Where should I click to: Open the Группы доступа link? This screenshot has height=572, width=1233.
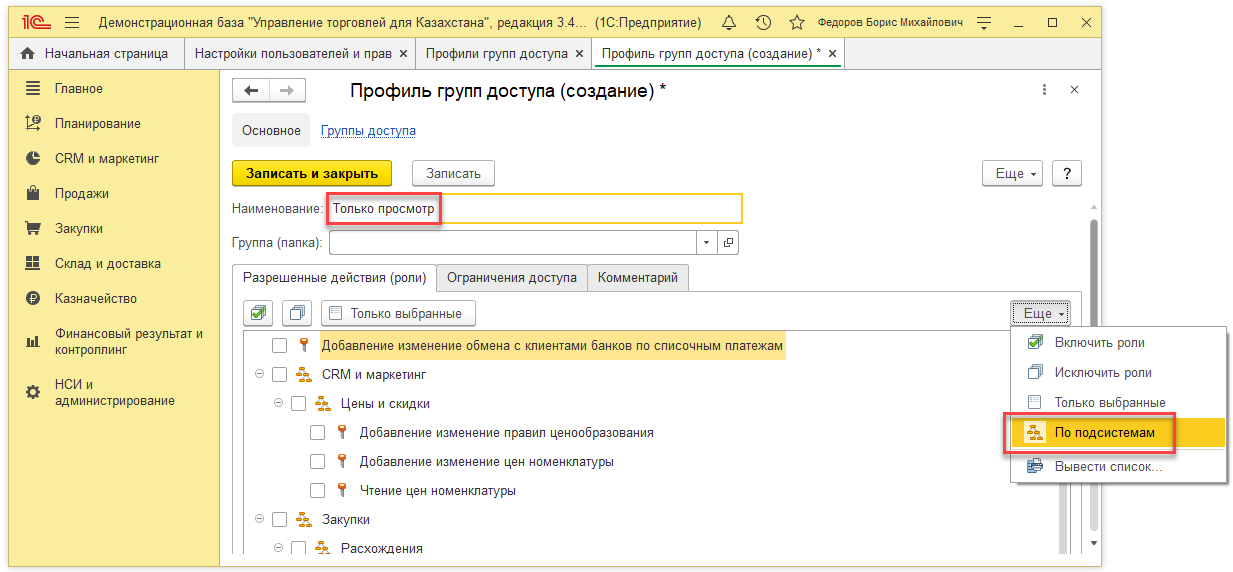pos(368,131)
